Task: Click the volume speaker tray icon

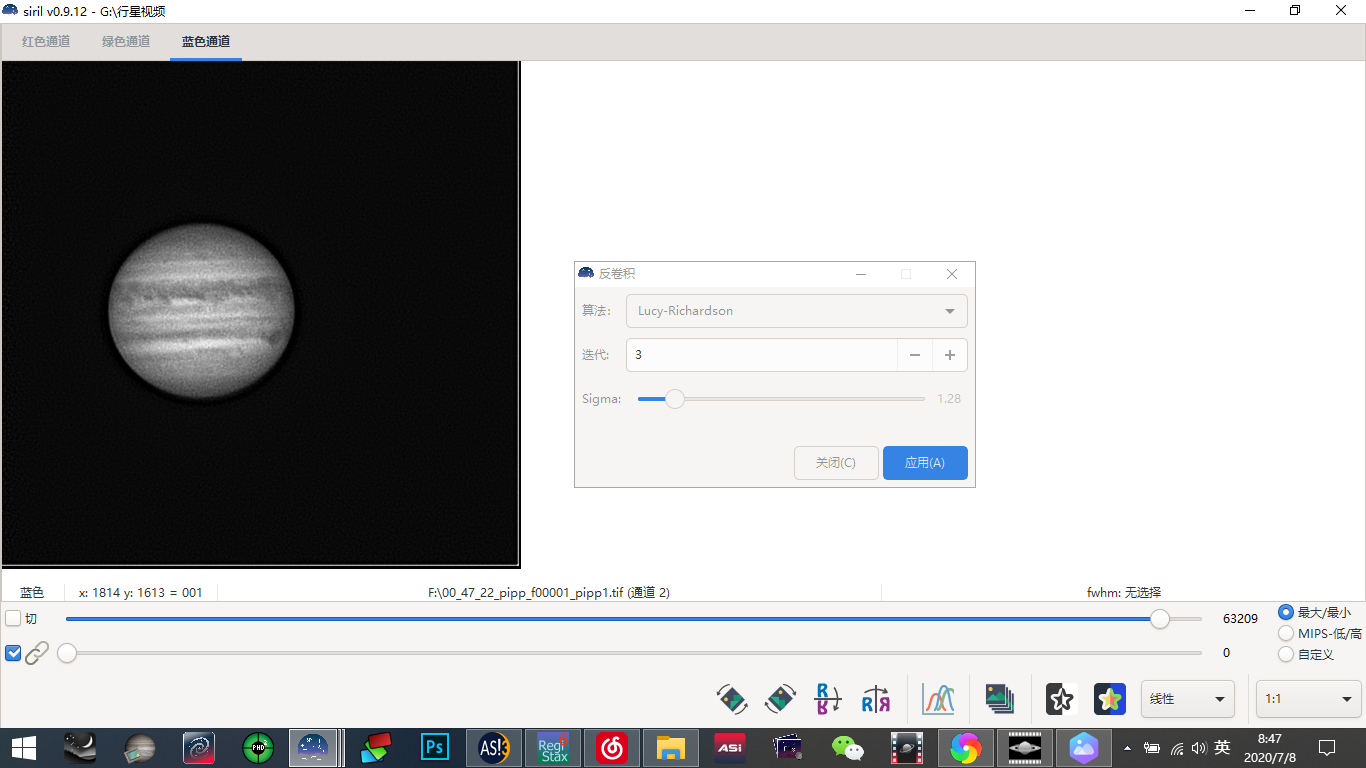Action: [x=1198, y=748]
